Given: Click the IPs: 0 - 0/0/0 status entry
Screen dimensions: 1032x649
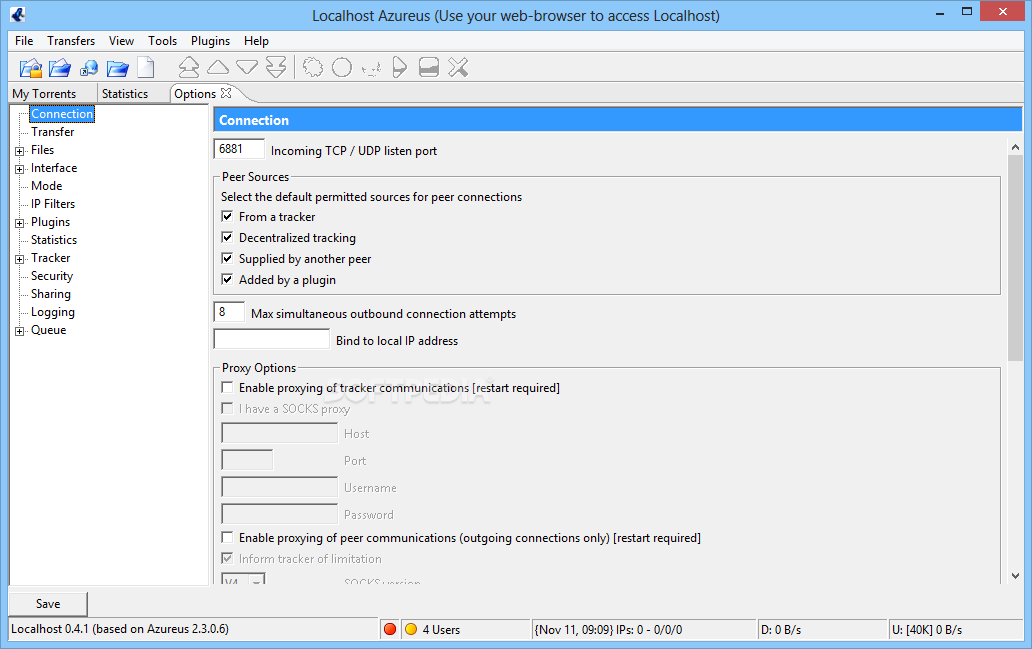Looking at the screenshot, I should click(x=608, y=630).
